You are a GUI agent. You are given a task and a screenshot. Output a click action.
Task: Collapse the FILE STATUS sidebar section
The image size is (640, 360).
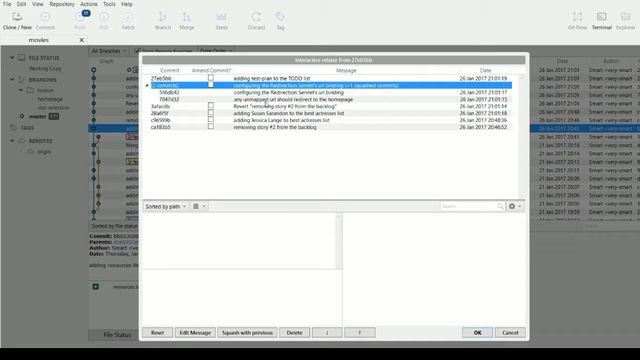click(x=12, y=58)
